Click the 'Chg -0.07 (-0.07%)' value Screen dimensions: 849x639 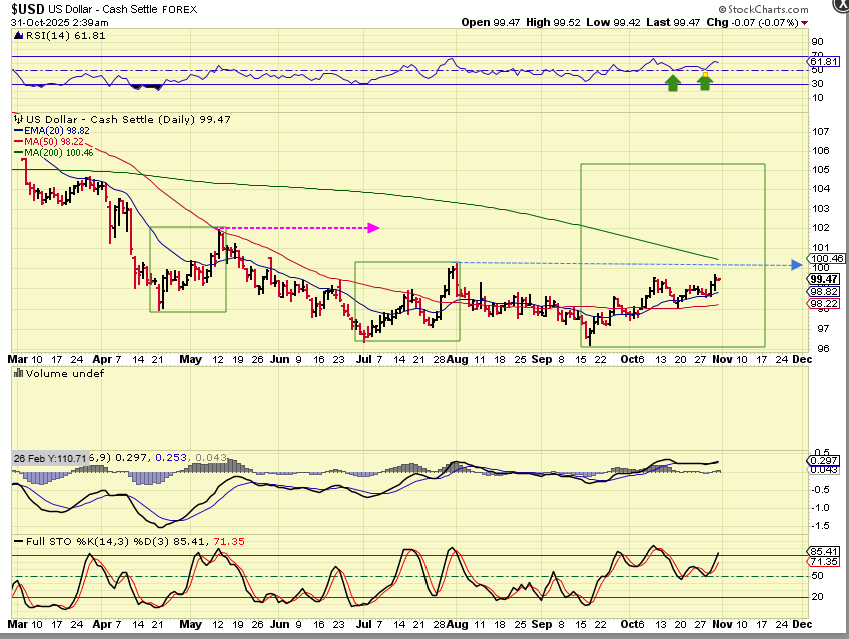753,22
